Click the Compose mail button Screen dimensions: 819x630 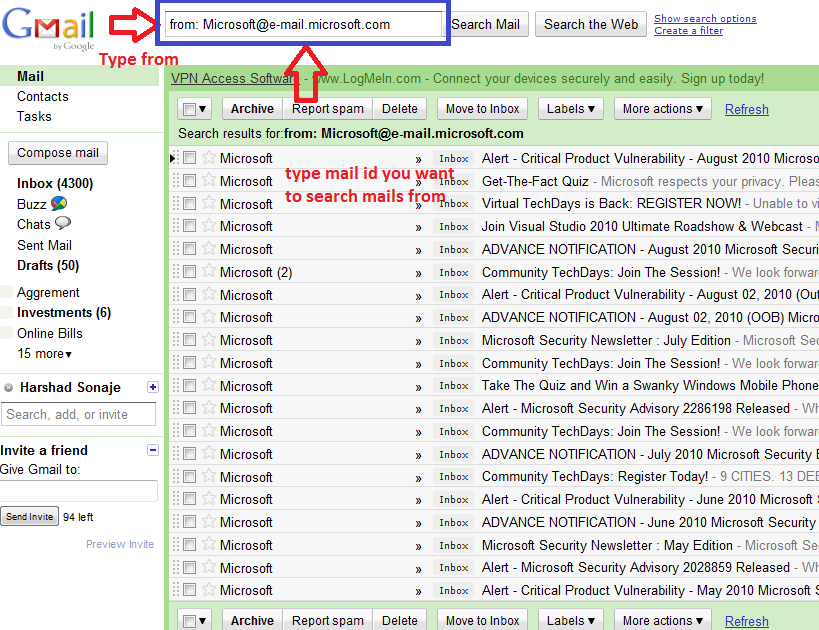[x=58, y=153]
